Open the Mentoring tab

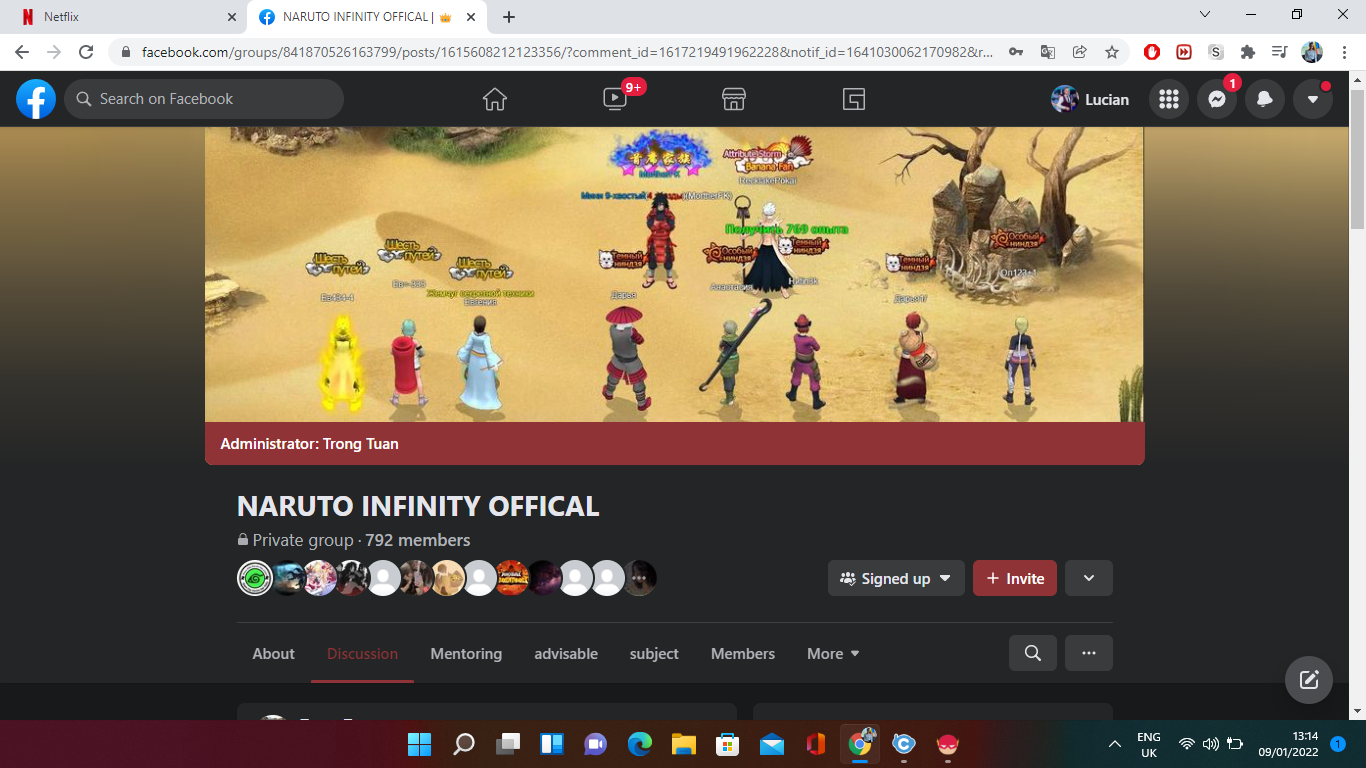[x=466, y=653]
